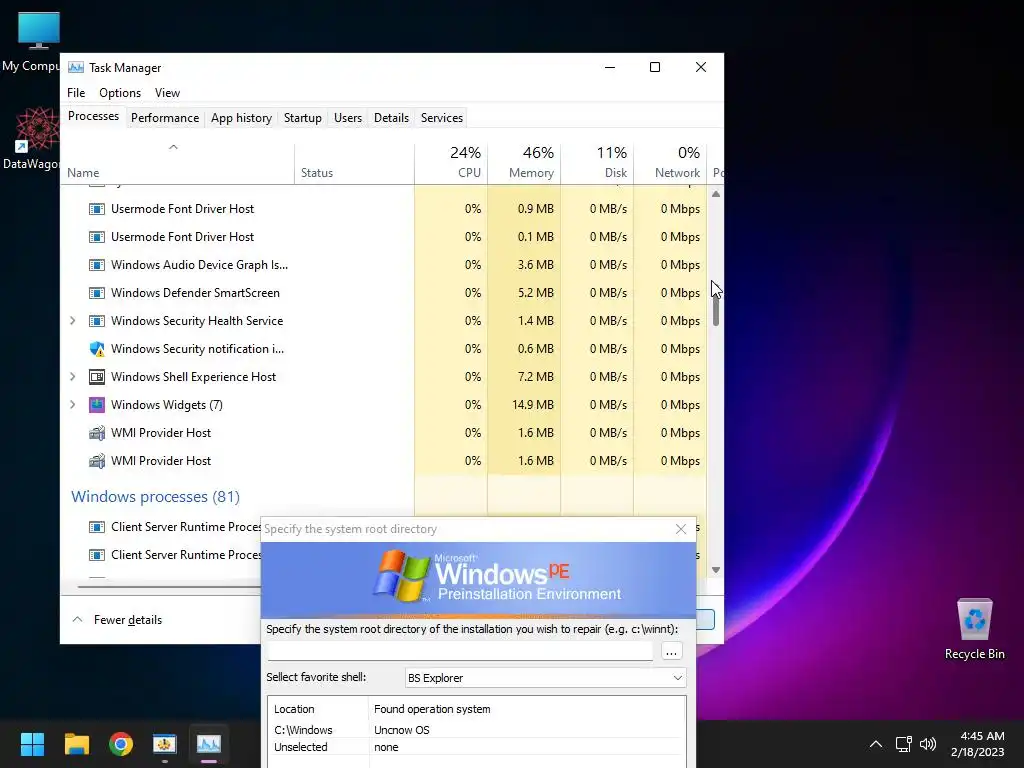
Task: Click the Windows Widgets process icon
Action: coord(97,405)
